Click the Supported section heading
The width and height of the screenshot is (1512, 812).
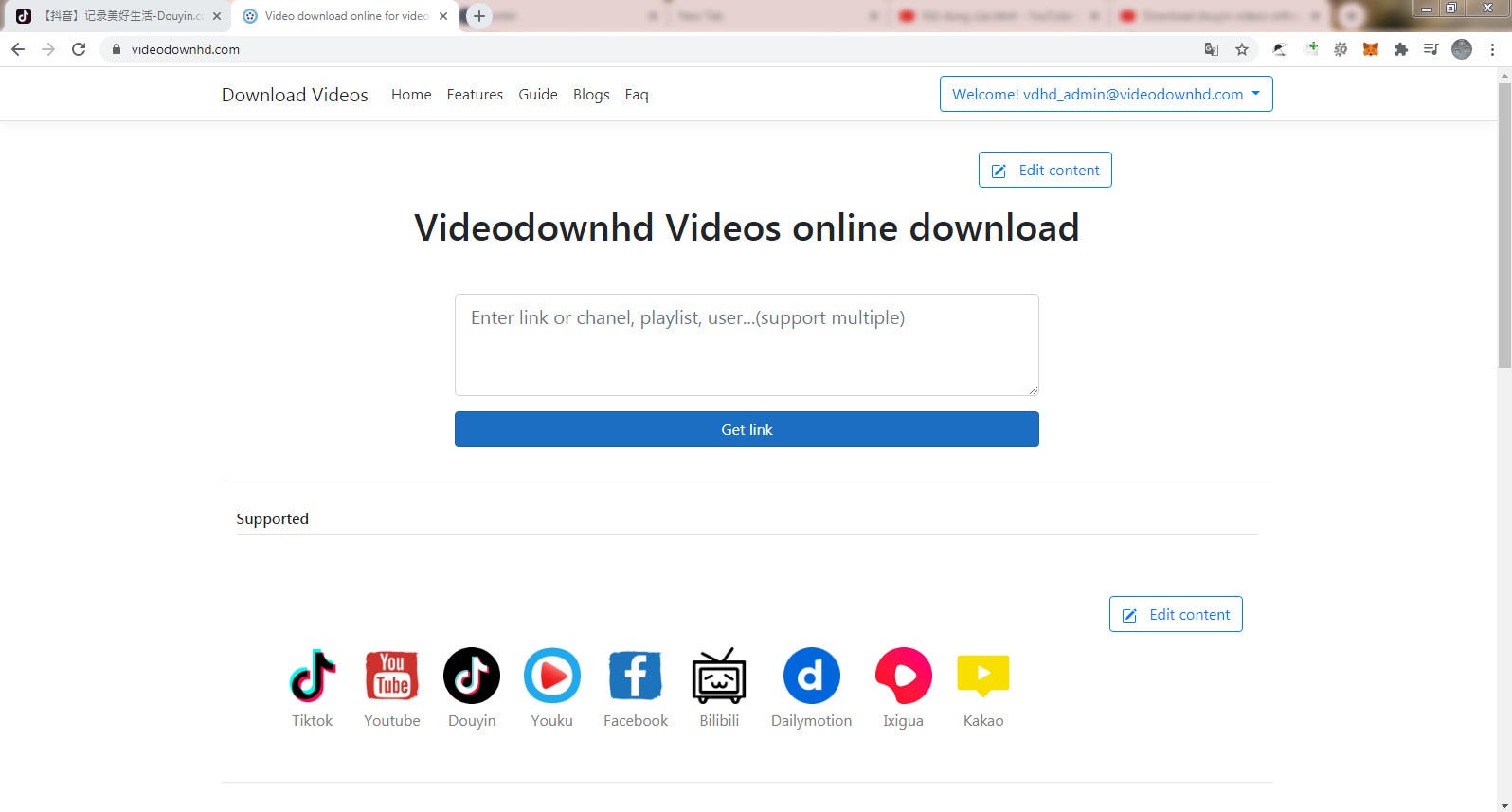pos(273,518)
